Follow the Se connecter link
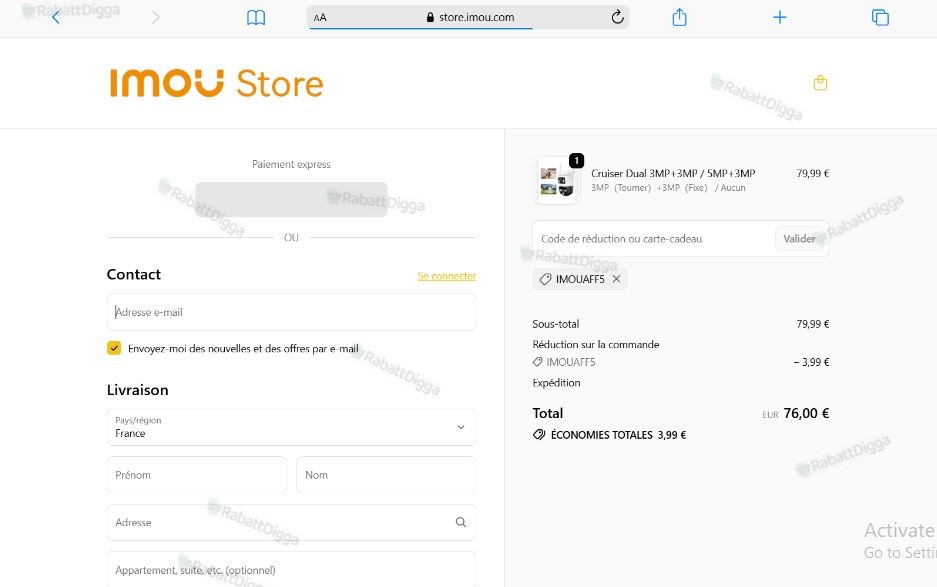 pyautogui.click(x=446, y=276)
